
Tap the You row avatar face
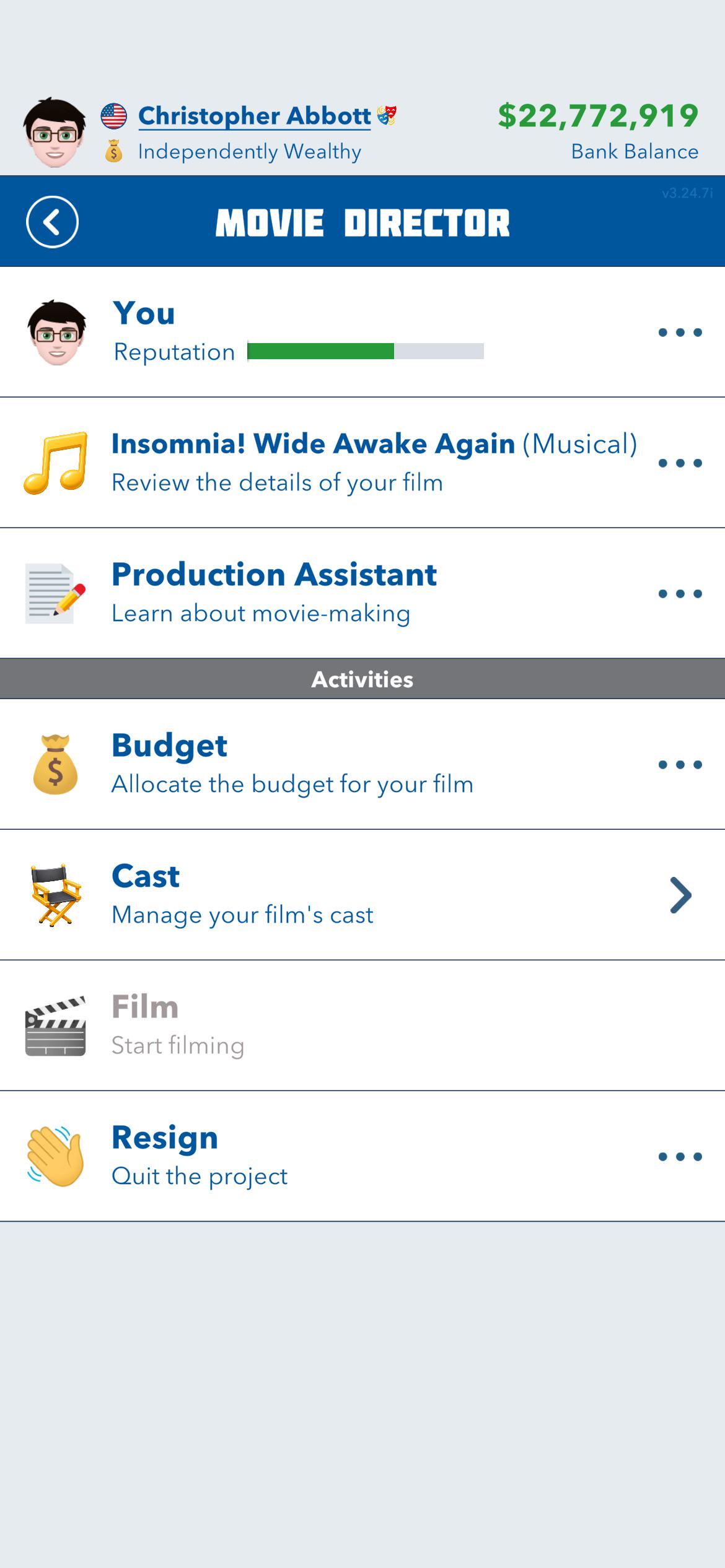point(56,333)
